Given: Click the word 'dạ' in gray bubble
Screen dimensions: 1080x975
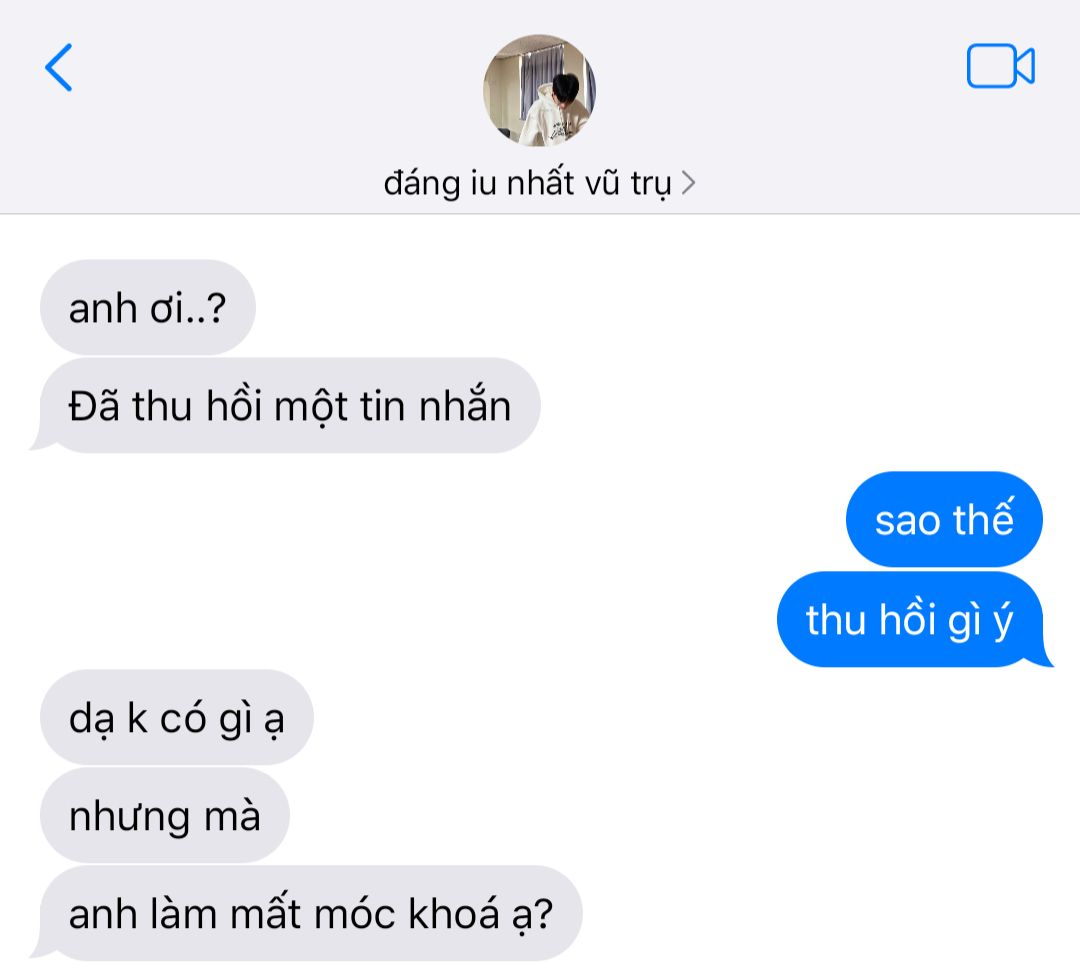Looking at the screenshot, I should 91,719.
